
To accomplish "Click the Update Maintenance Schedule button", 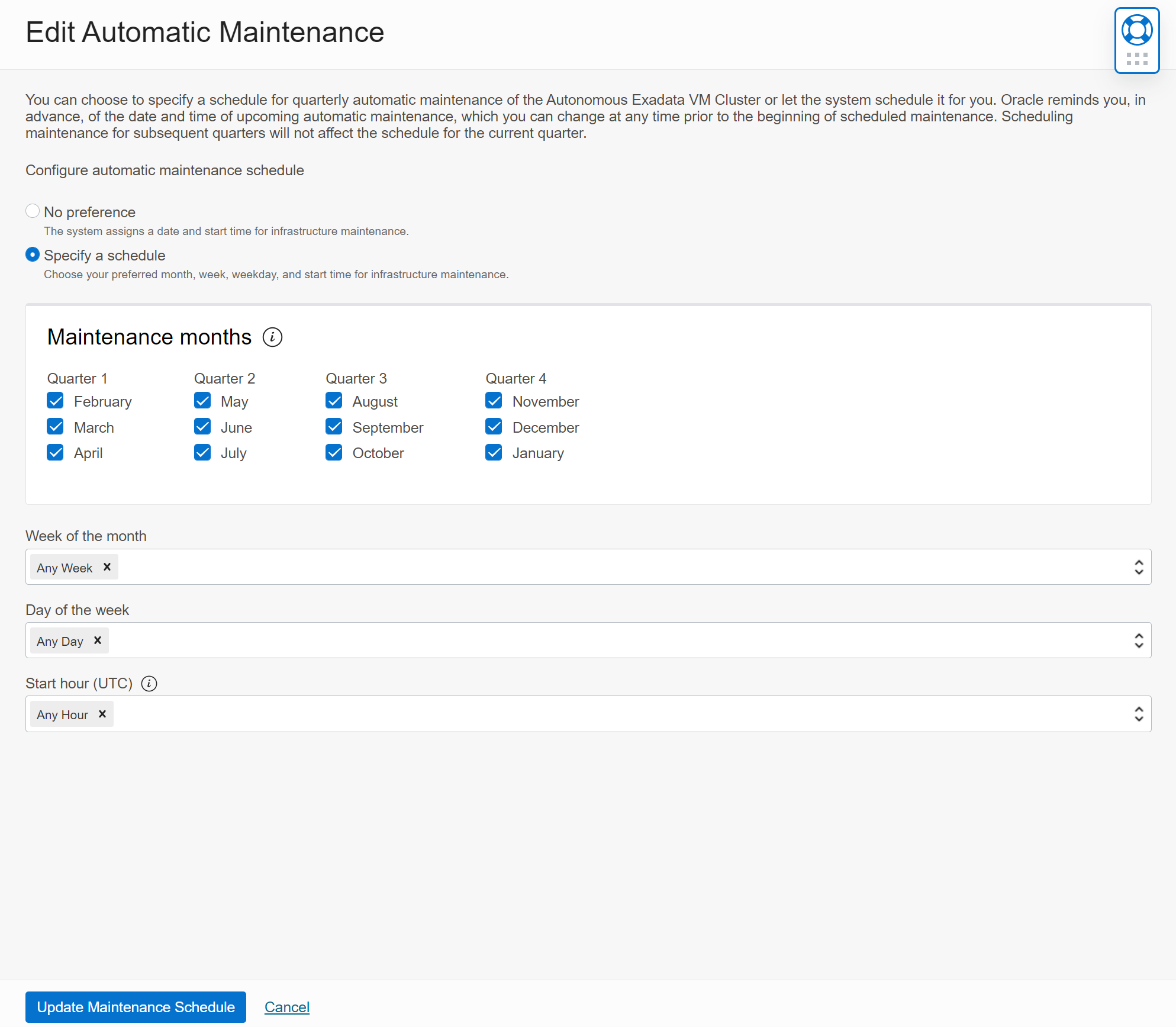I will click(135, 1006).
